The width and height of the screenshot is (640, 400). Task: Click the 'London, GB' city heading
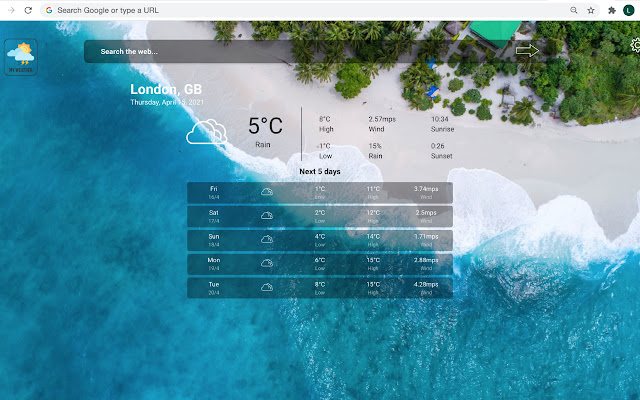[166, 89]
